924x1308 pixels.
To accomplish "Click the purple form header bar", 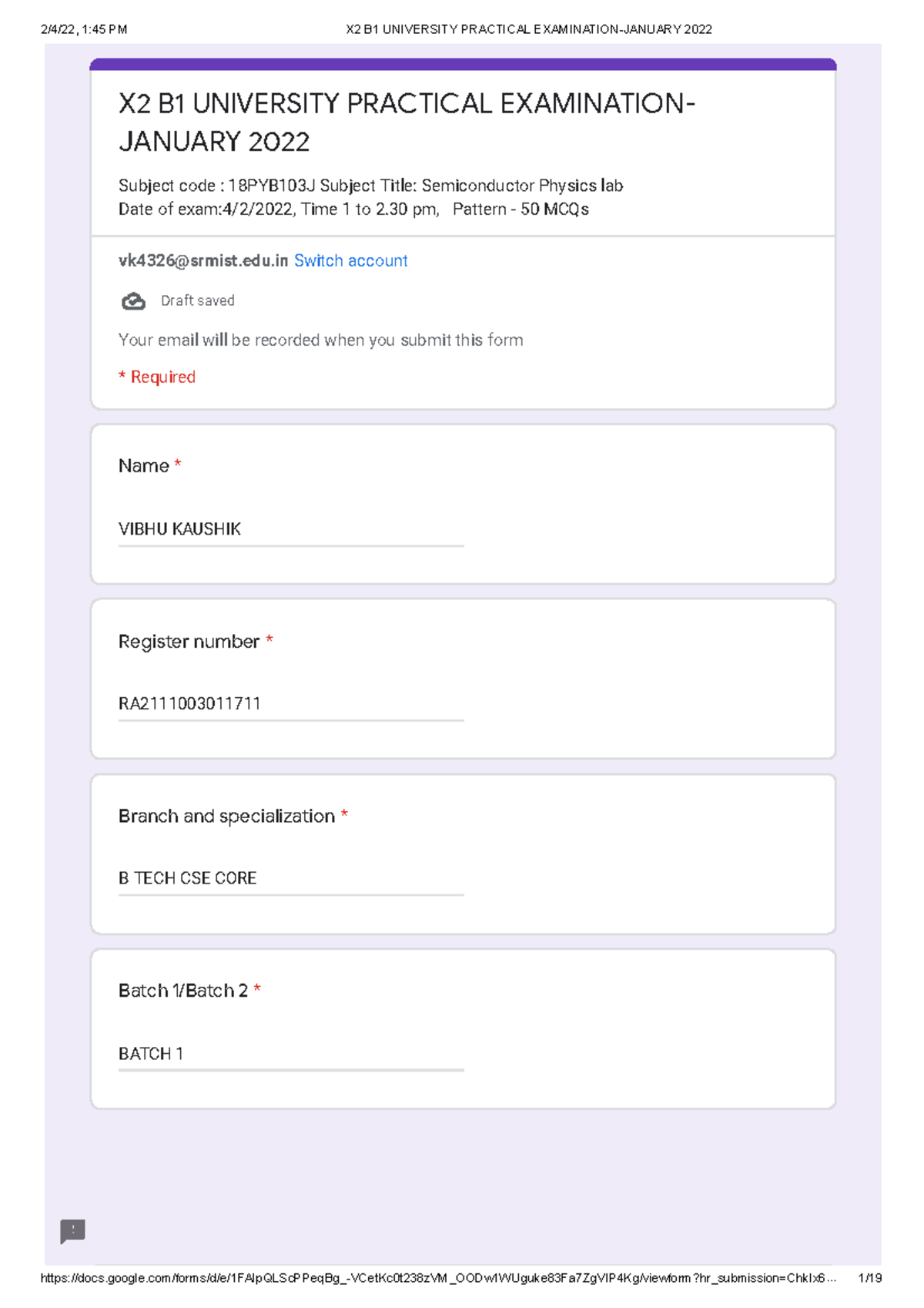I will pyautogui.click(x=463, y=65).
